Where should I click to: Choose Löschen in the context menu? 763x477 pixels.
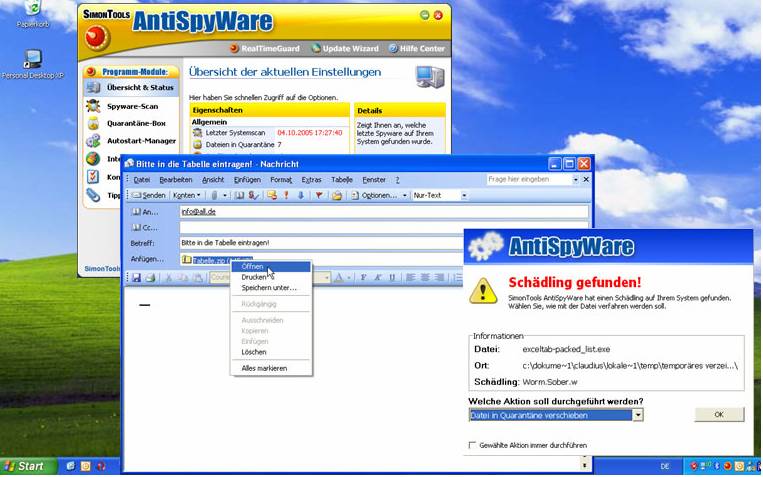pyautogui.click(x=271, y=352)
